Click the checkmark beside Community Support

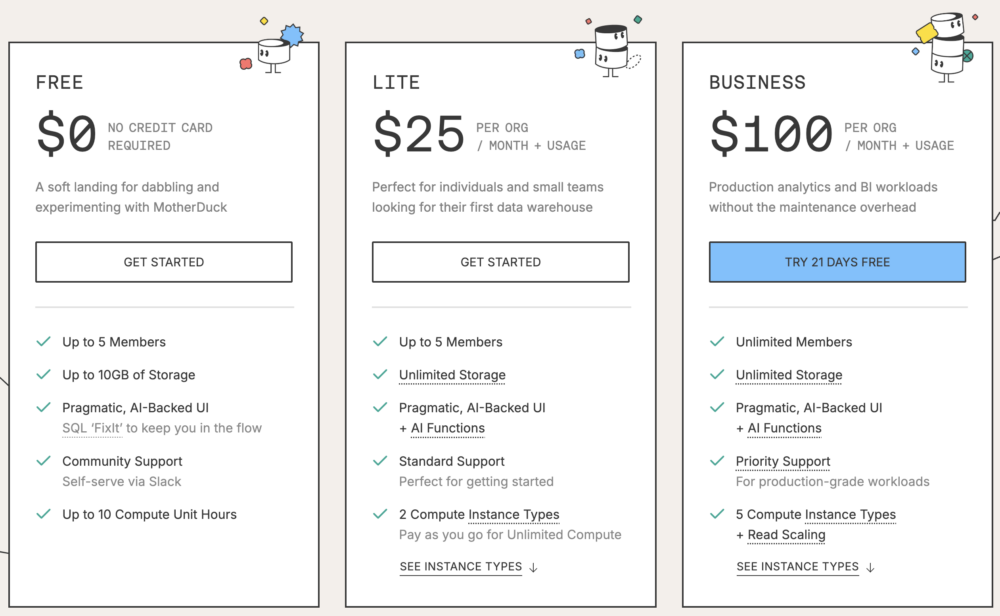[x=43, y=461]
